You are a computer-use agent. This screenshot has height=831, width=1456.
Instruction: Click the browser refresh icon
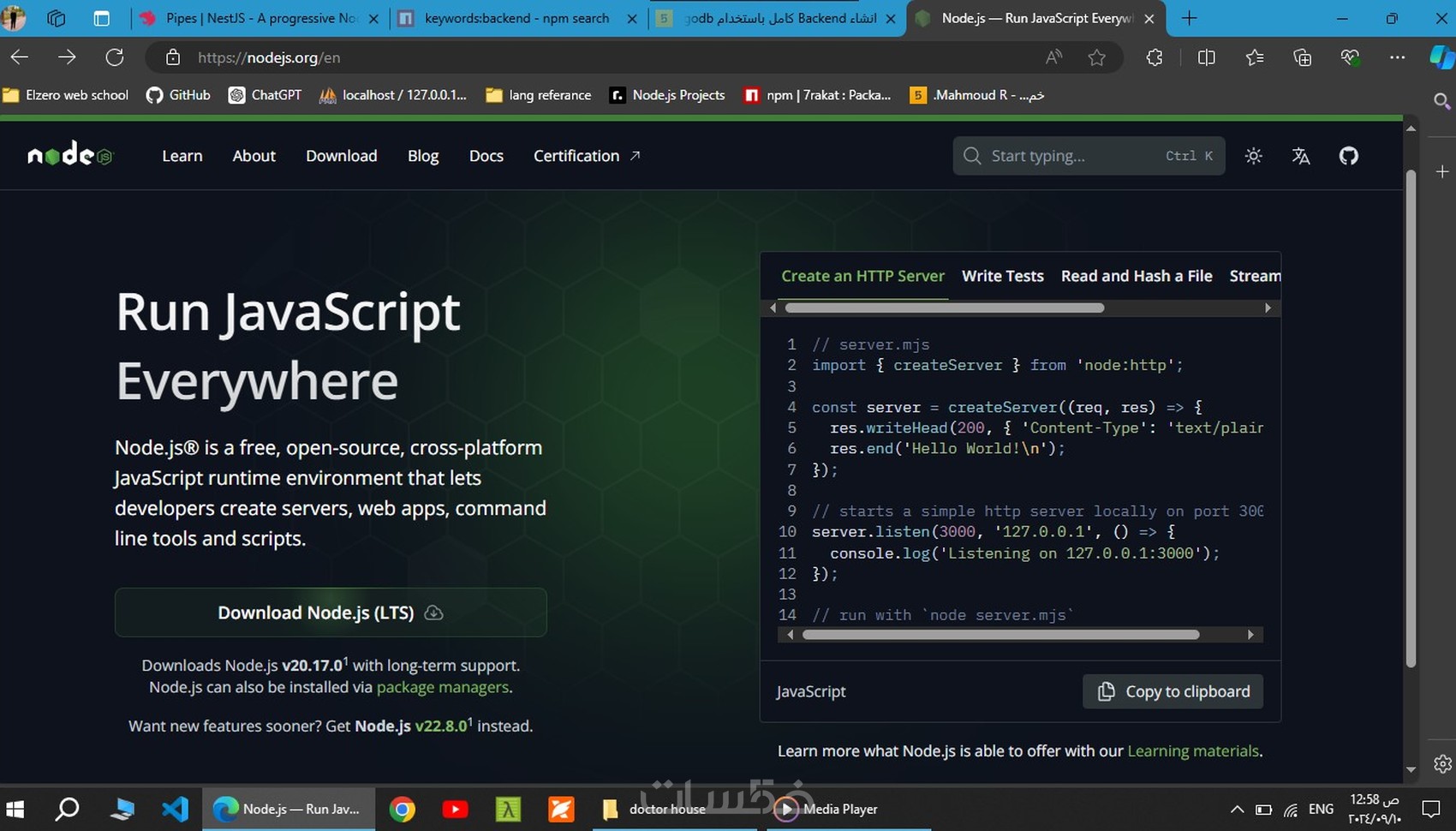tap(115, 57)
